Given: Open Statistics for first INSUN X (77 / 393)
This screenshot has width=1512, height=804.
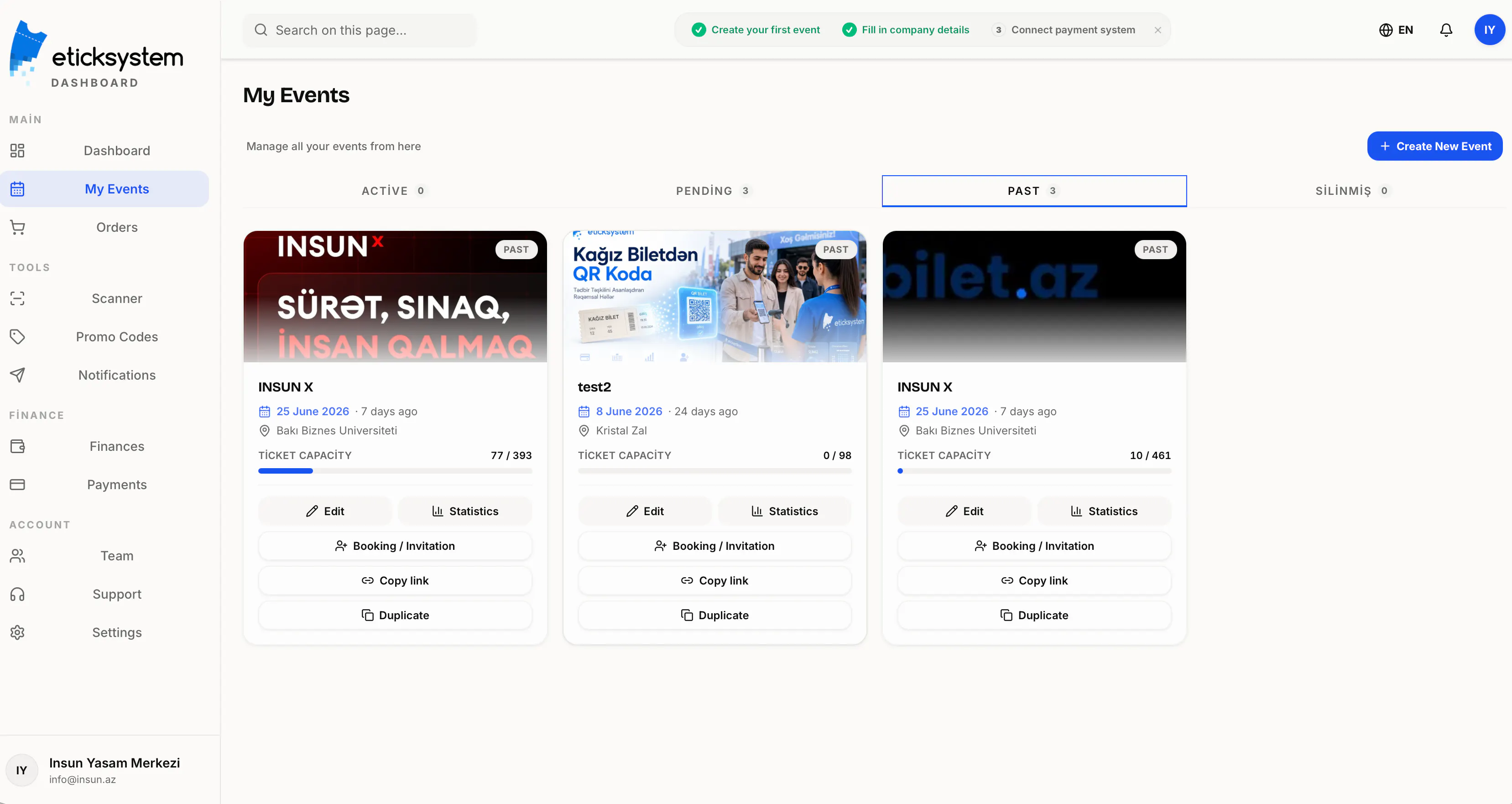Looking at the screenshot, I should [x=465, y=511].
